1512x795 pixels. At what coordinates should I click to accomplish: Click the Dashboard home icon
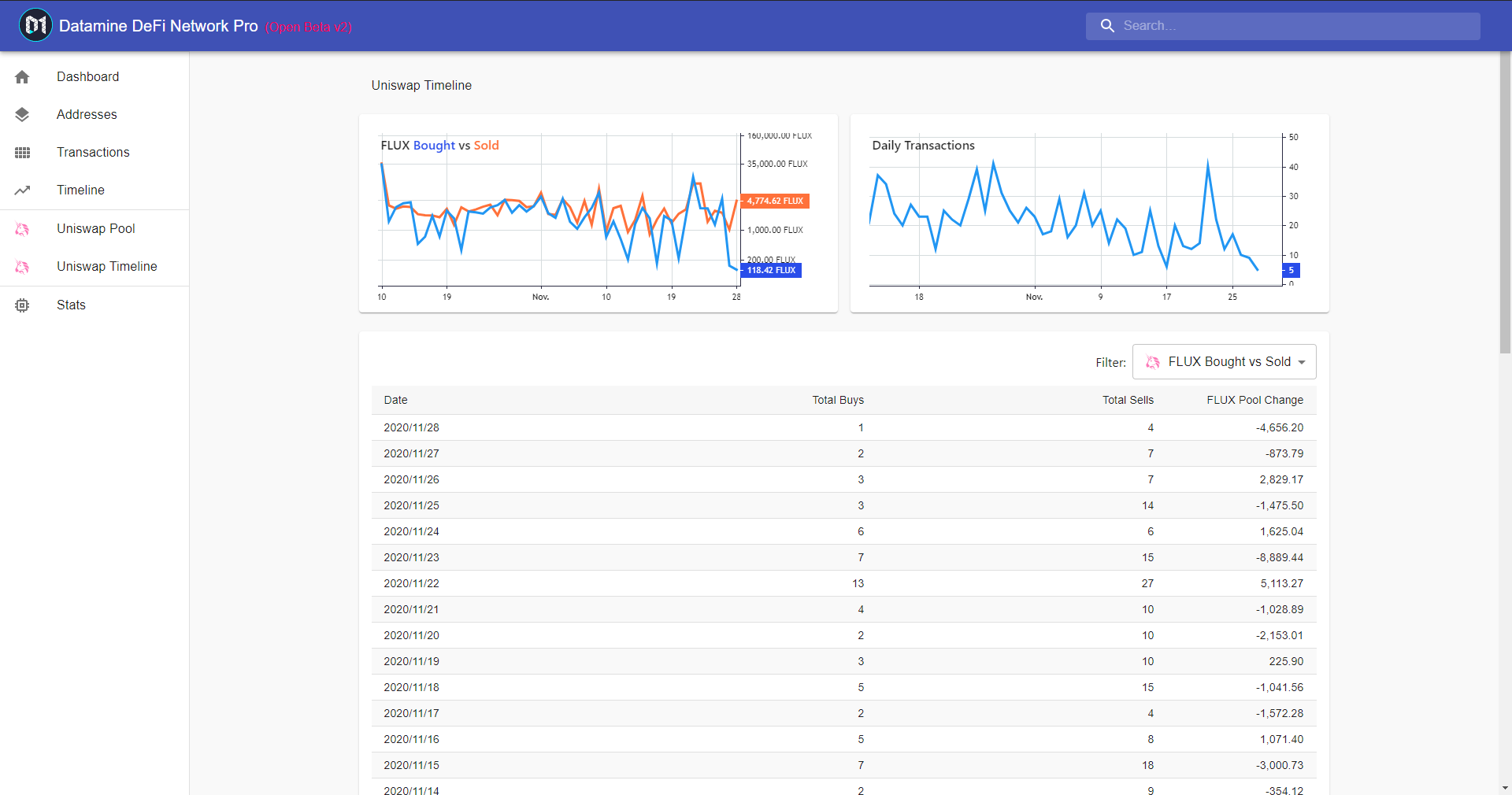click(x=22, y=77)
